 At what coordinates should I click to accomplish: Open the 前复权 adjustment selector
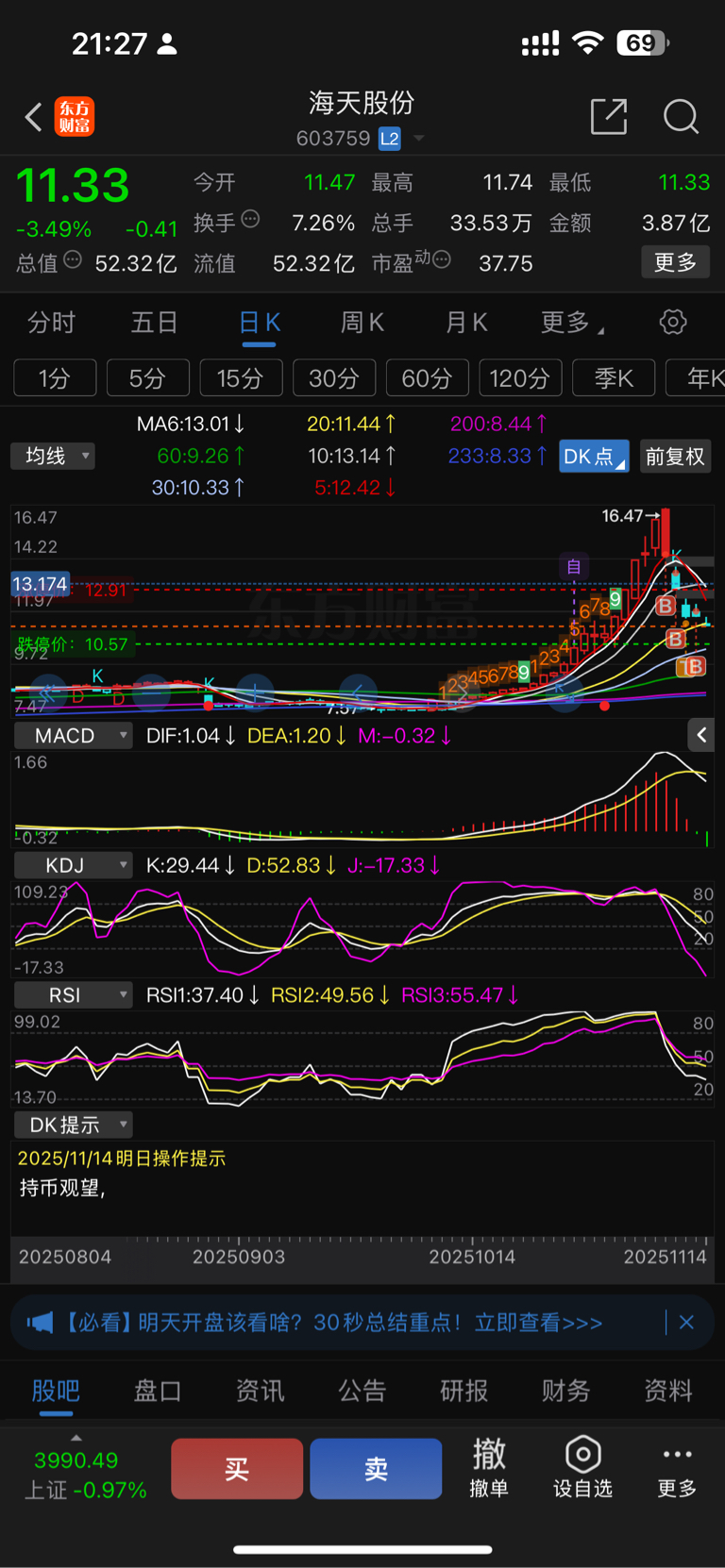[x=675, y=457]
